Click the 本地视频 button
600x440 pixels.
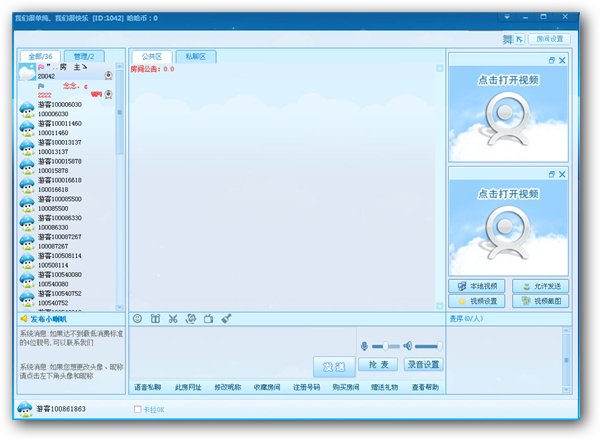click(477, 286)
